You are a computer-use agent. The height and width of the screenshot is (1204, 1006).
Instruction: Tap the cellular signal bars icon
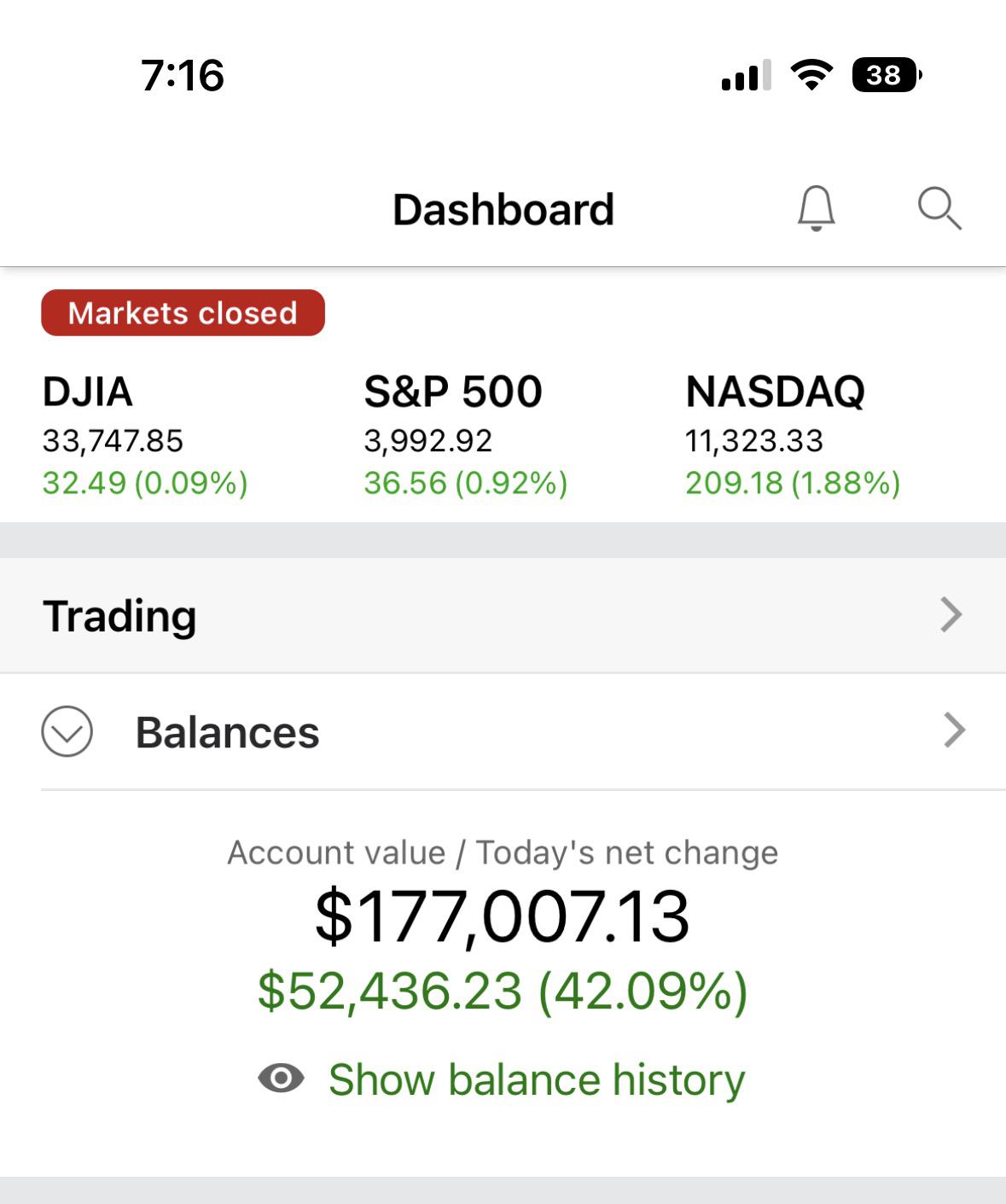(x=746, y=75)
